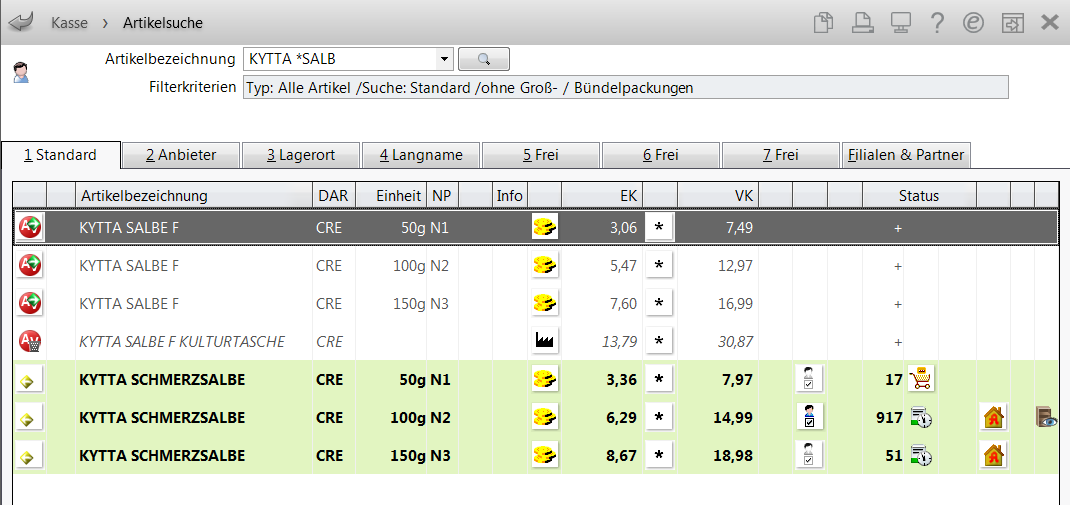Switch to the 2 Anbieter tab
Viewport: 1070px width, 505px height.
click(181, 155)
